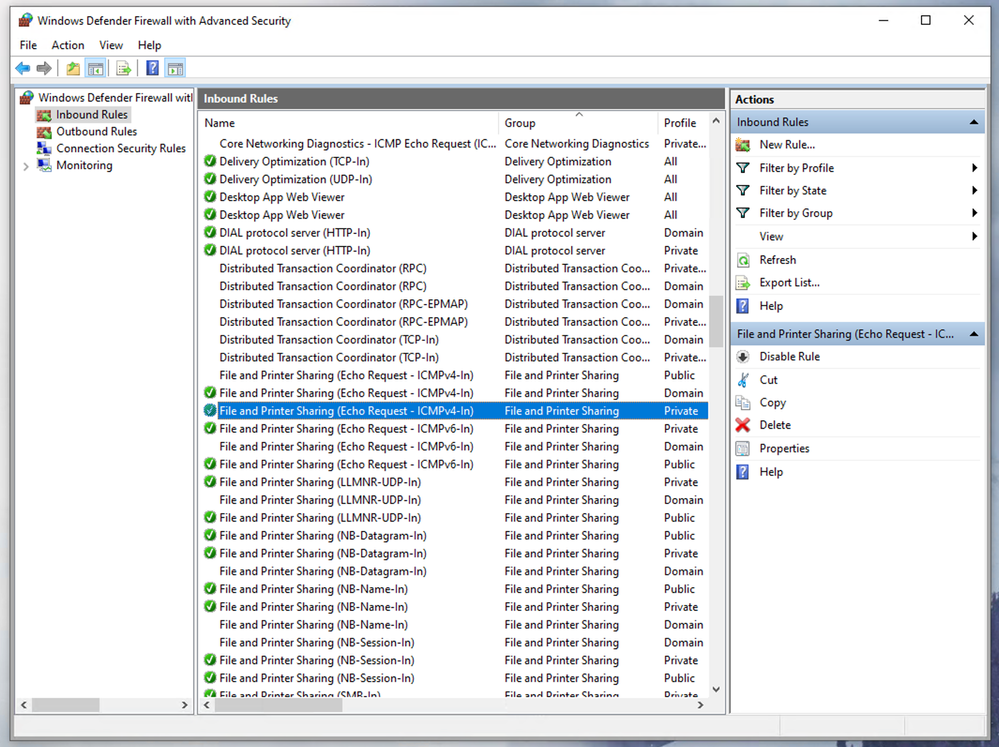The image size is (999, 747).
Task: Click green check icon of Delivery Optimization (UDP-In)
Action: (x=210, y=179)
